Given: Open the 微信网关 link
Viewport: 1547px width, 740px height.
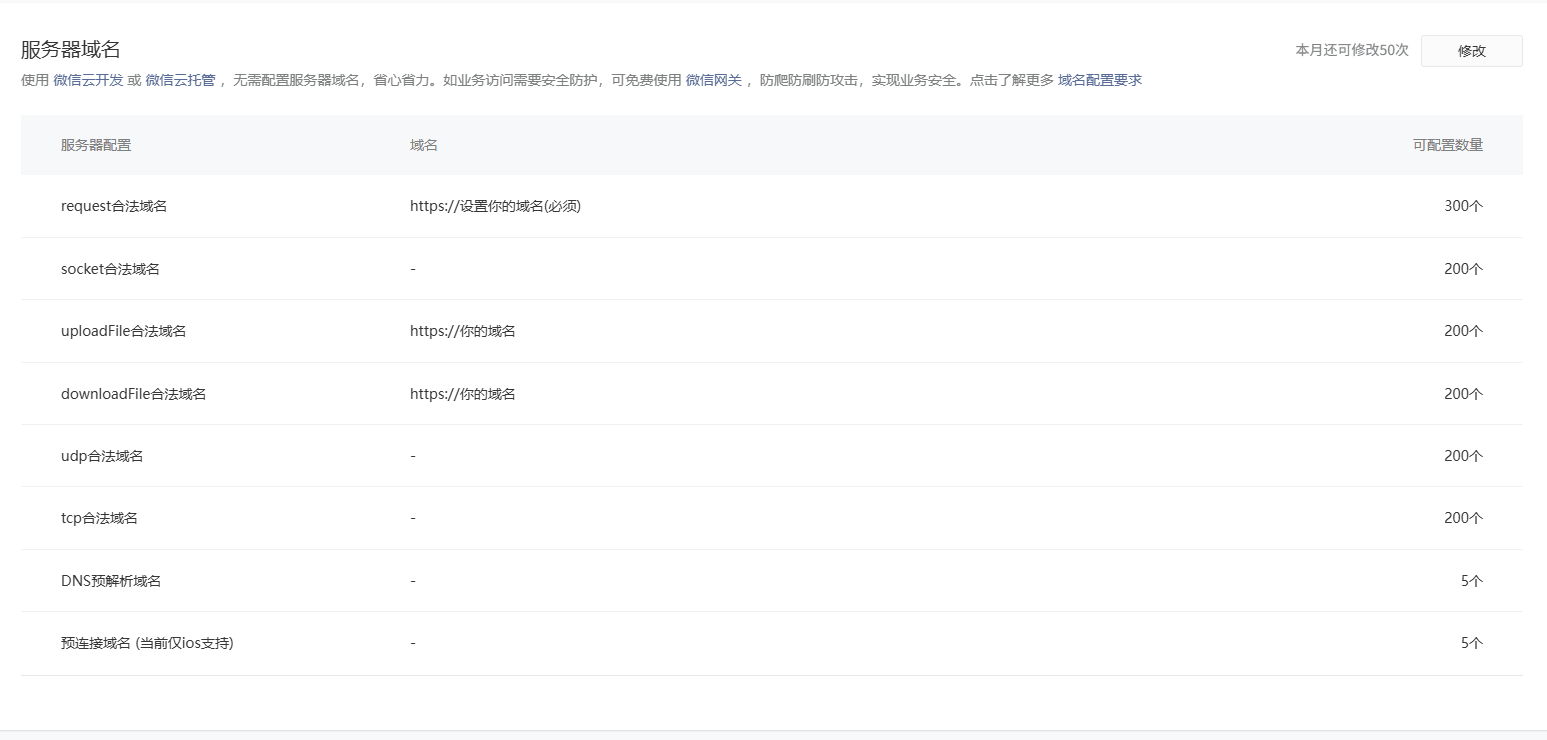Looking at the screenshot, I should click(714, 80).
